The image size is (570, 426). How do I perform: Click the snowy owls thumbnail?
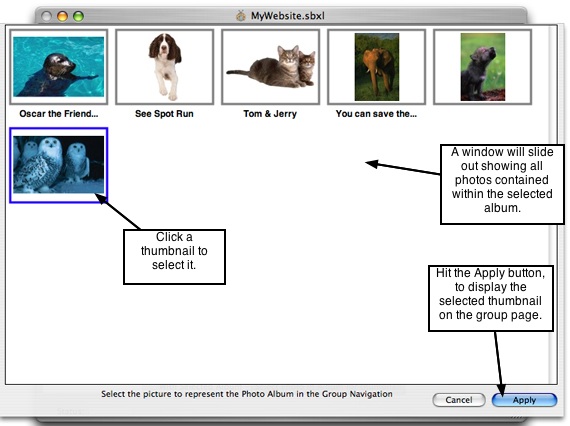(59, 165)
